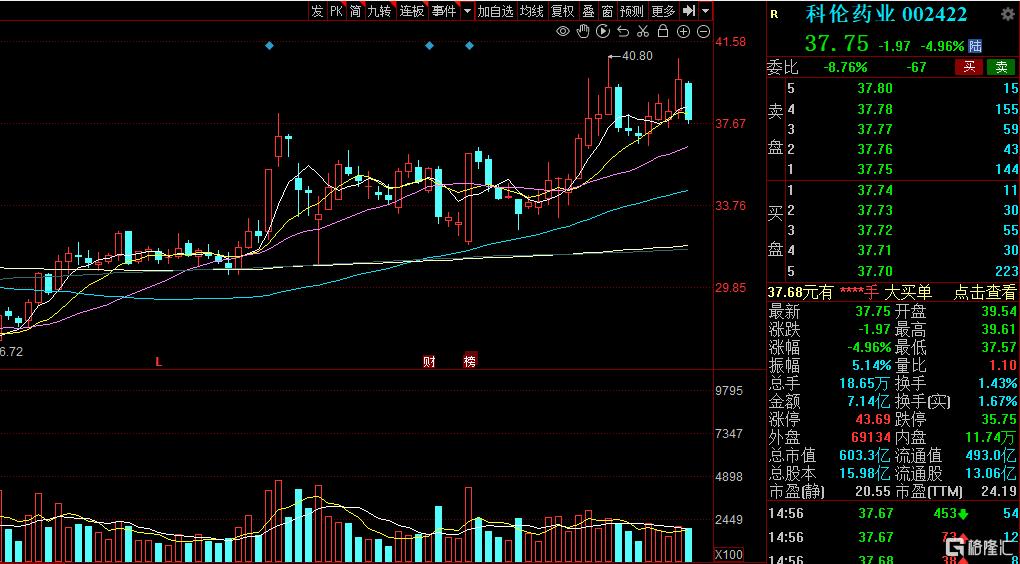
Task: Open the 连板 toolbar item
Action: (x=412, y=11)
